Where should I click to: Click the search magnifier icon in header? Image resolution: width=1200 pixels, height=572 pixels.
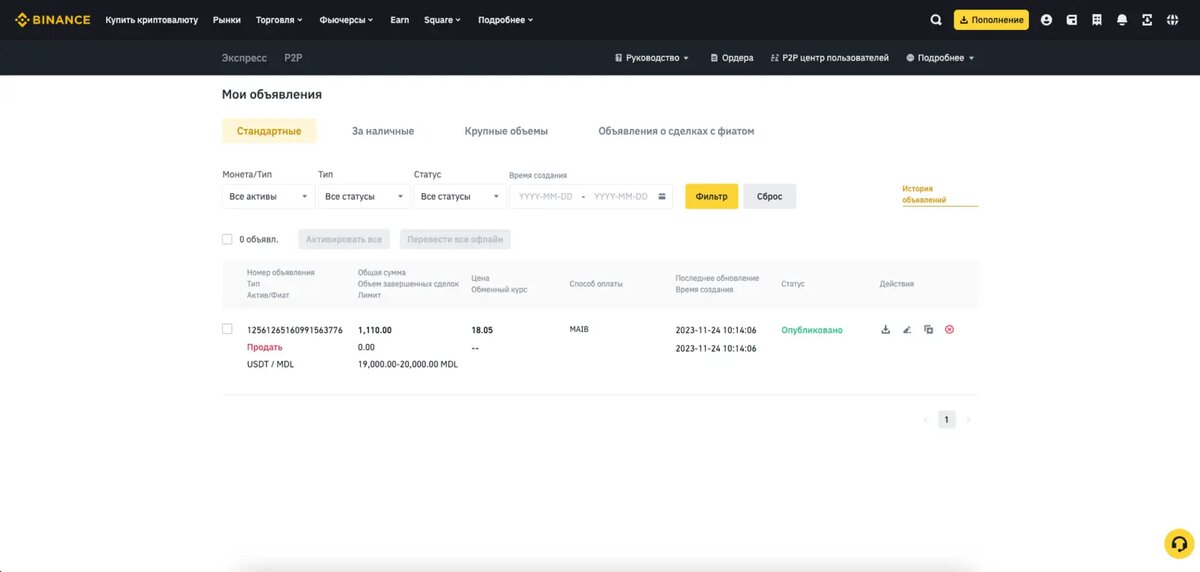point(936,20)
